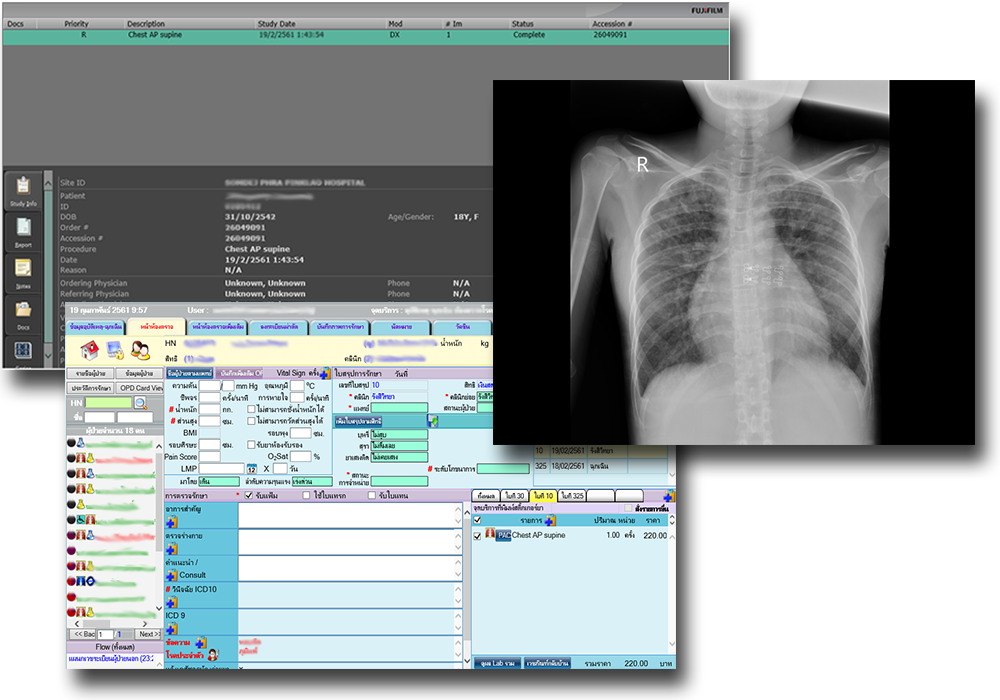1000x700 pixels.
Task: Open the OPD Card View button
Action: 140,388
